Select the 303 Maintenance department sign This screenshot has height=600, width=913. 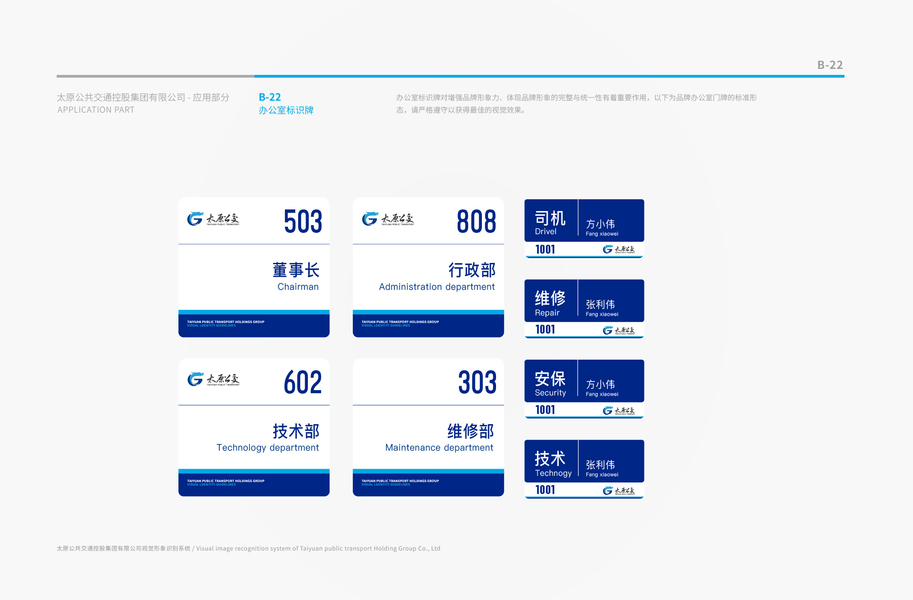(429, 428)
